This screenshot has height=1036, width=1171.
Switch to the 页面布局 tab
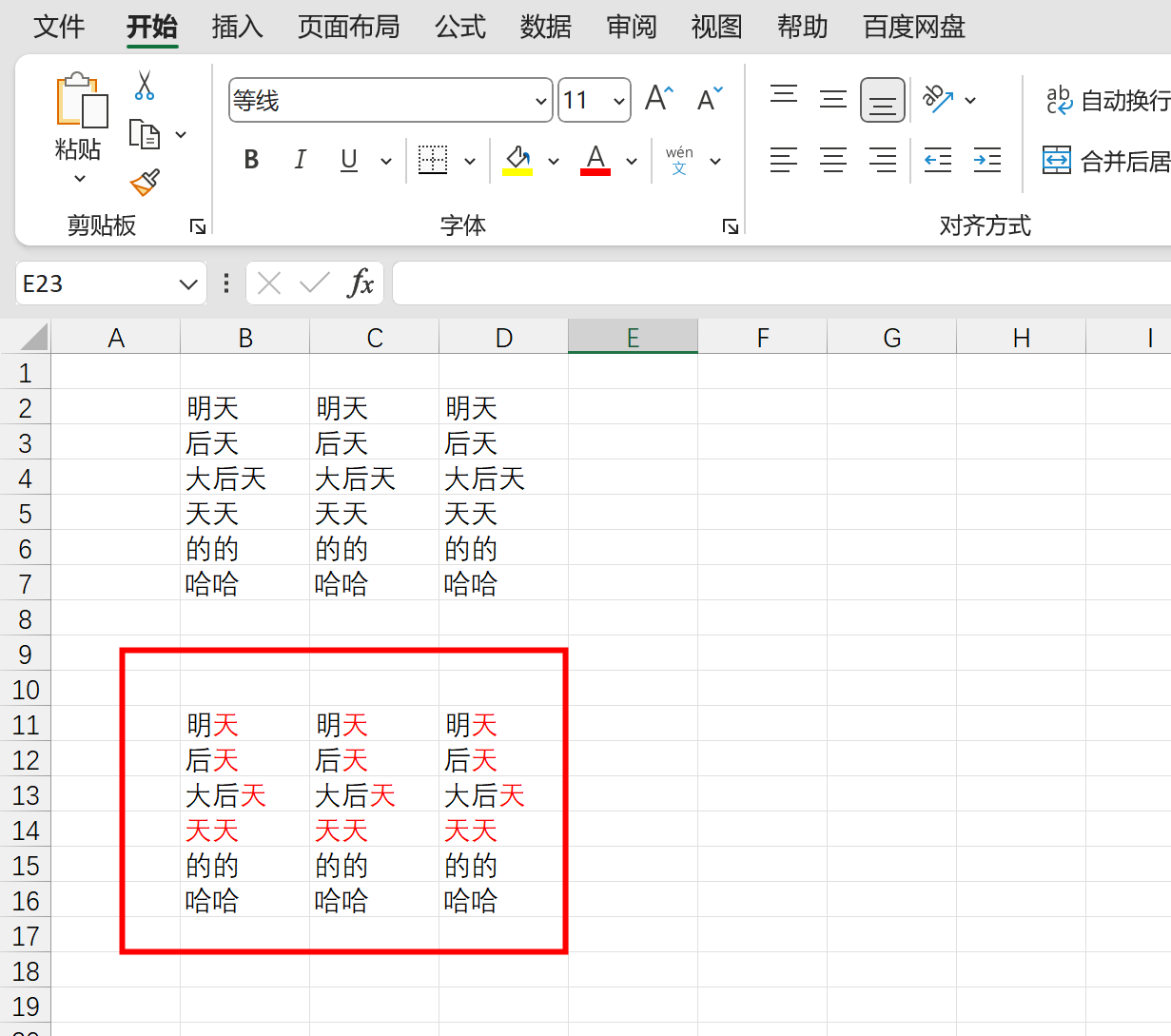348,27
